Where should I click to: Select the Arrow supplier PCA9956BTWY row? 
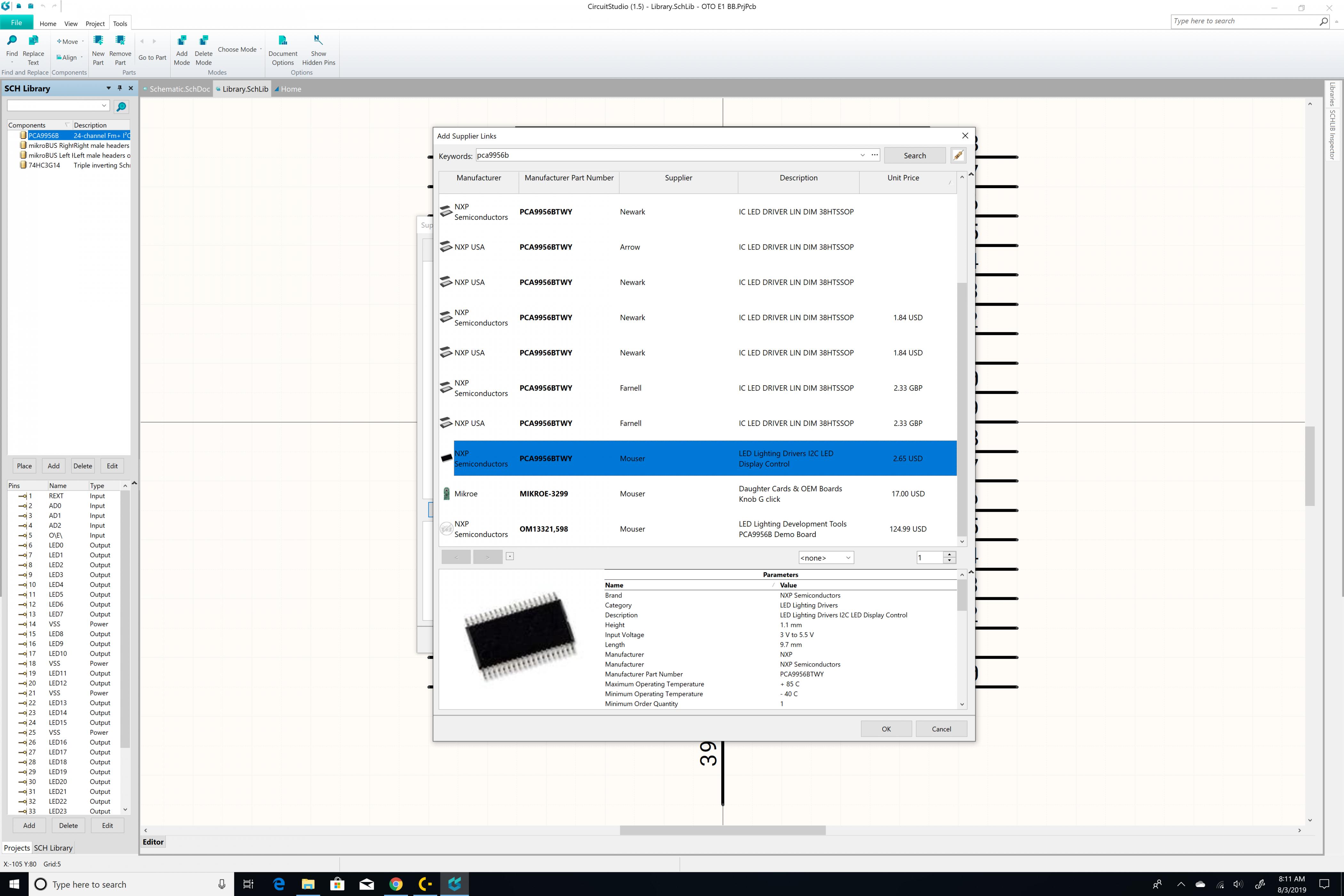[697, 247]
